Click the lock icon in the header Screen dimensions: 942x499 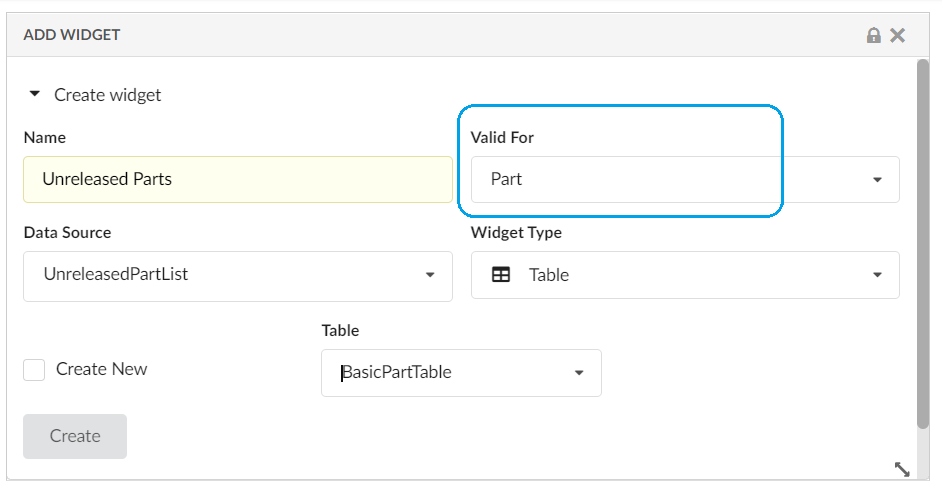click(x=873, y=35)
